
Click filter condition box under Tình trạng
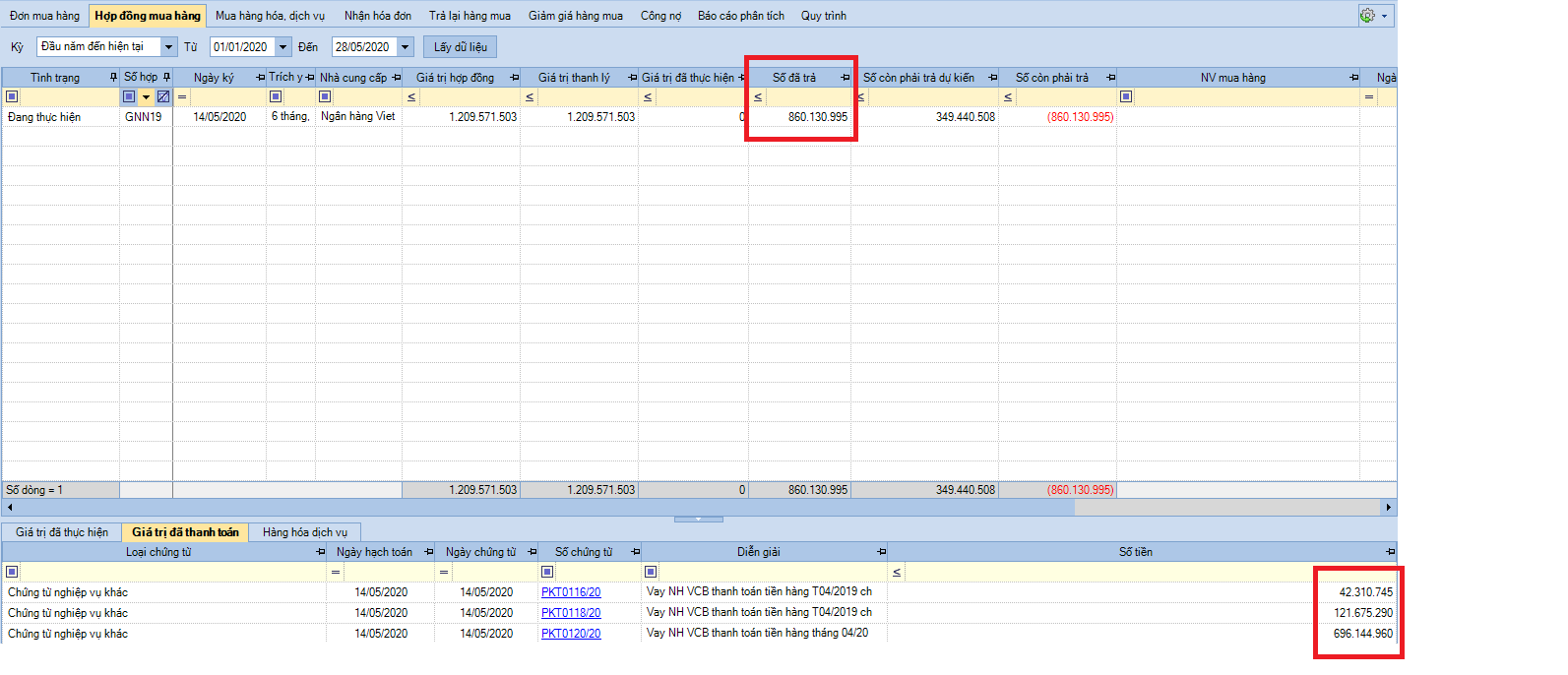(12, 96)
